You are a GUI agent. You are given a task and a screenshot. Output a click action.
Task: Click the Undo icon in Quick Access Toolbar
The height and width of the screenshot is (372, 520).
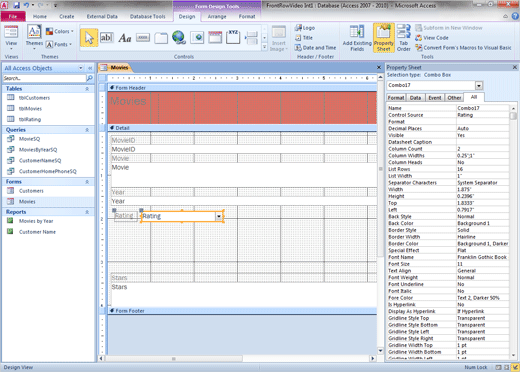click(x=26, y=5)
